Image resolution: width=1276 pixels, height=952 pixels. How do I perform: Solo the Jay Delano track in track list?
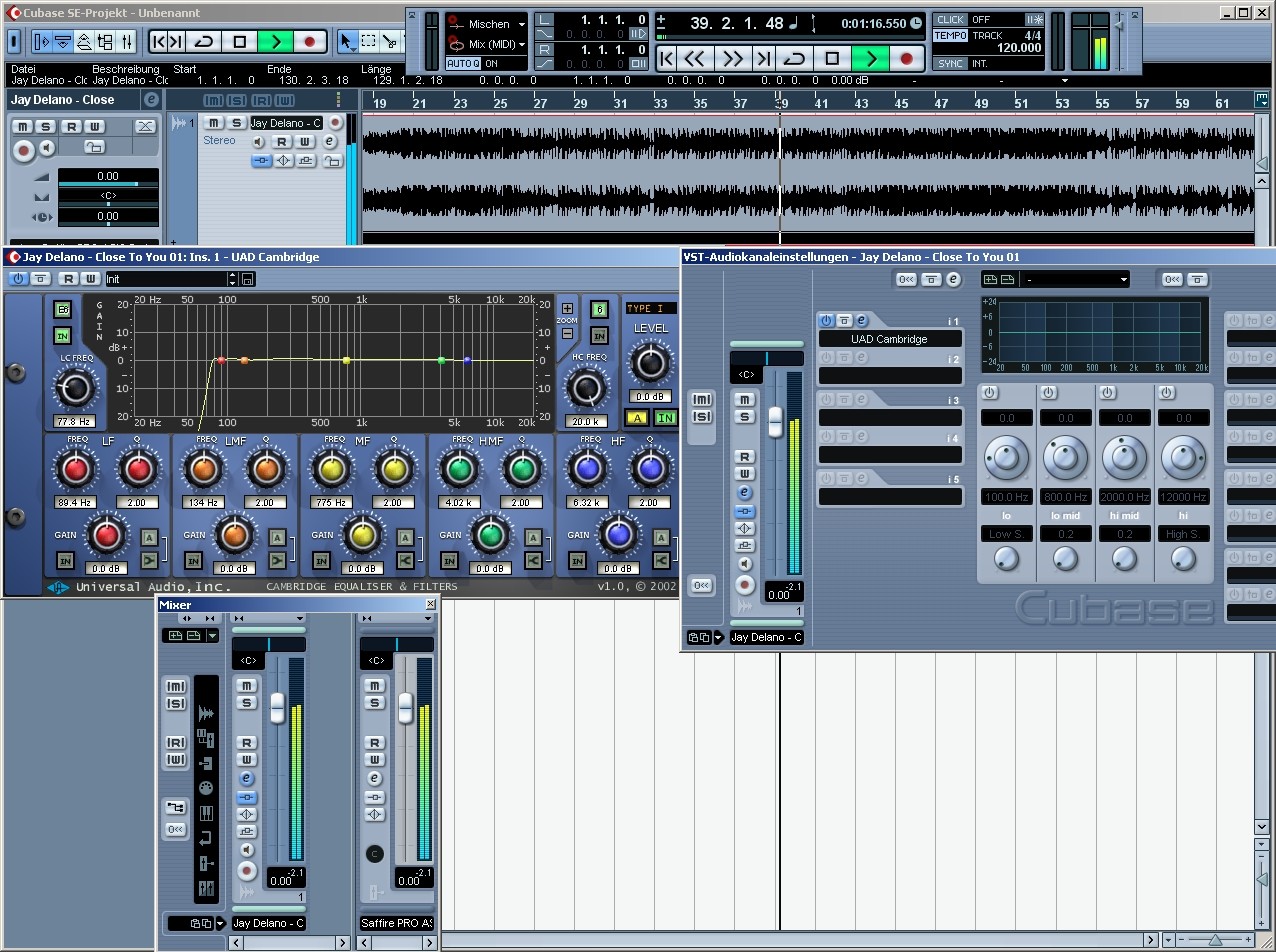click(236, 123)
